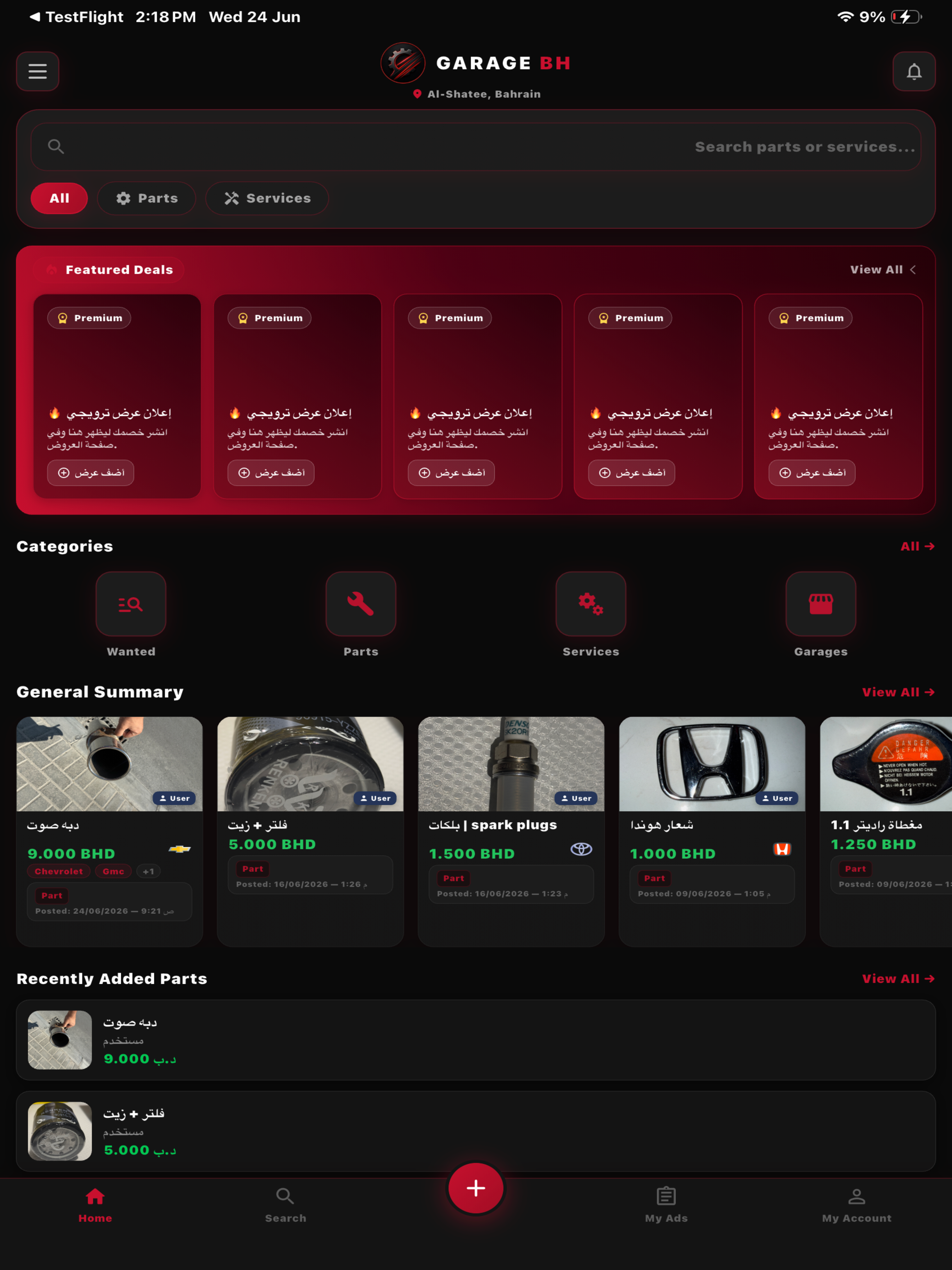Viewport: 952px width, 1270px height.
Task: Tap the red plus add button
Action: pyautogui.click(x=476, y=1188)
